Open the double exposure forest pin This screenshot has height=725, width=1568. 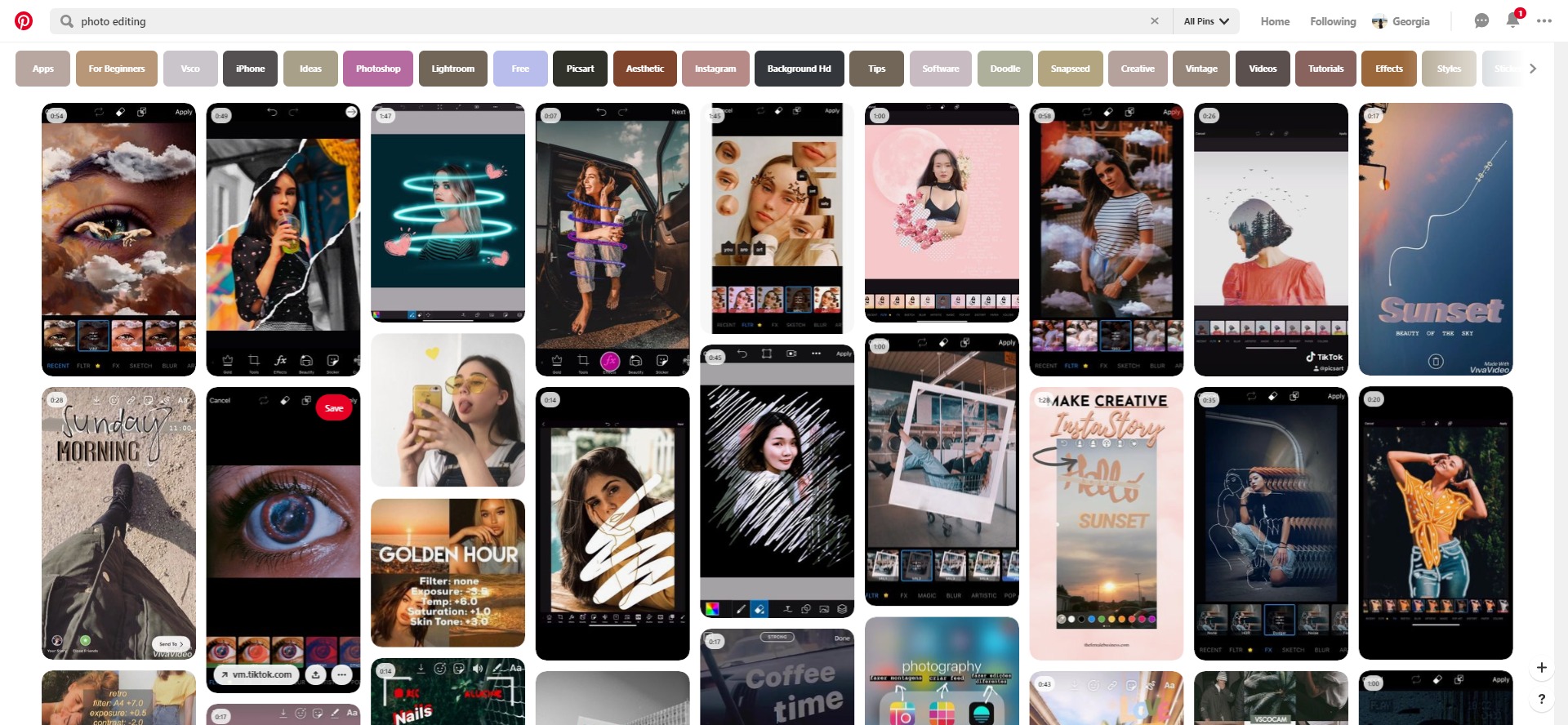pyautogui.click(x=1271, y=239)
